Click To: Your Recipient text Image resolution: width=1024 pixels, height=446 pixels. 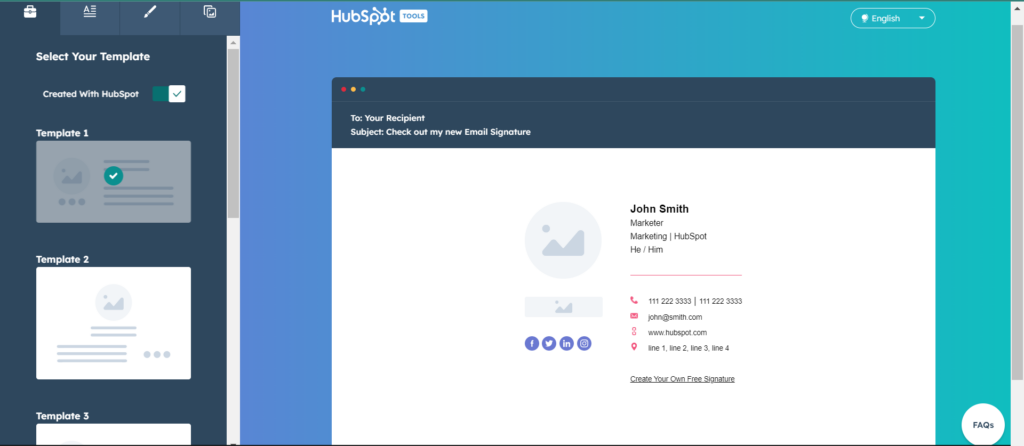(x=387, y=118)
